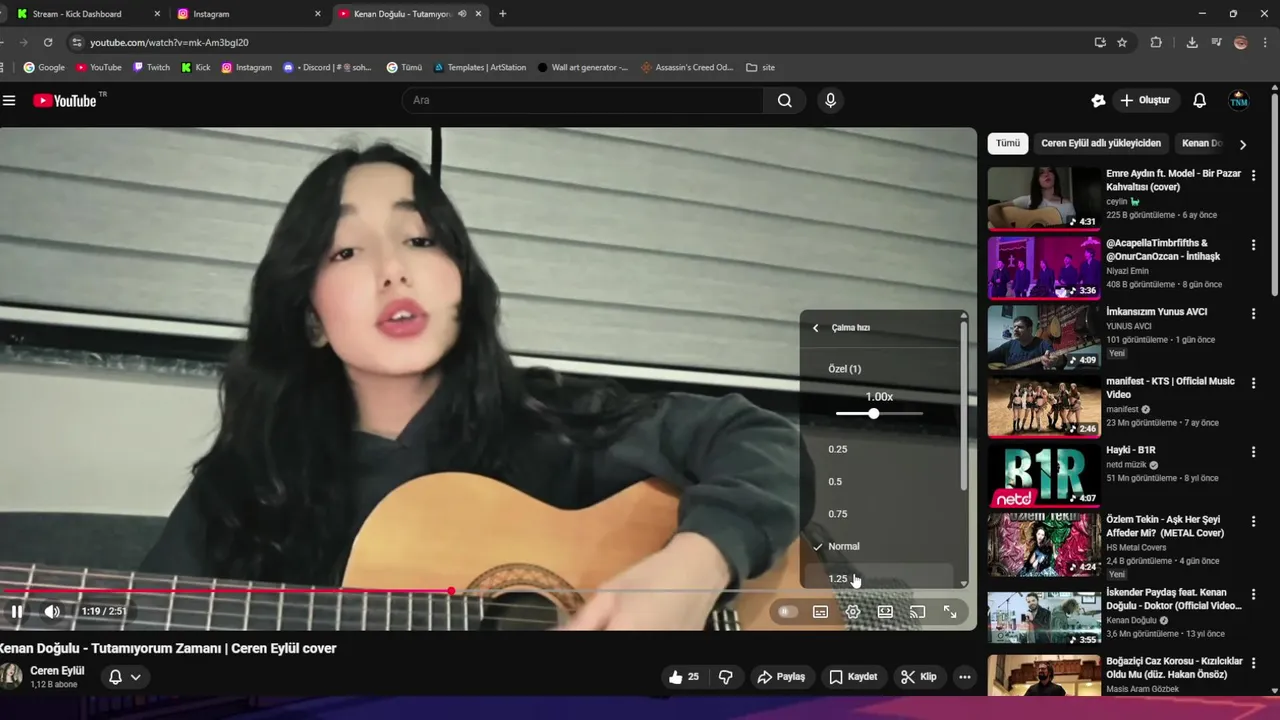1280x720 pixels.
Task: Click the Klip clip button
Action: click(x=918, y=677)
